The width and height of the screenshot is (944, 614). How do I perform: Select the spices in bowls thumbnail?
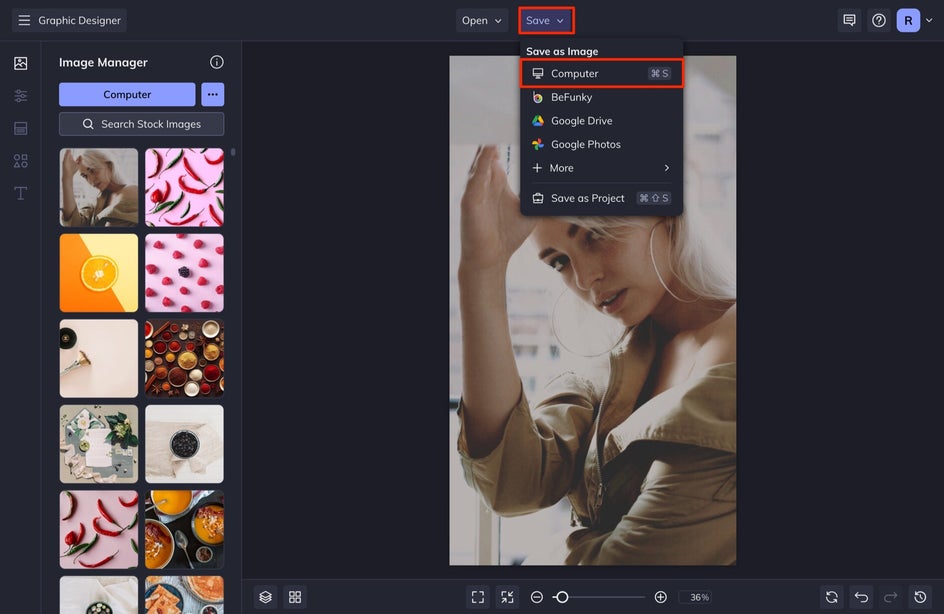tap(184, 358)
